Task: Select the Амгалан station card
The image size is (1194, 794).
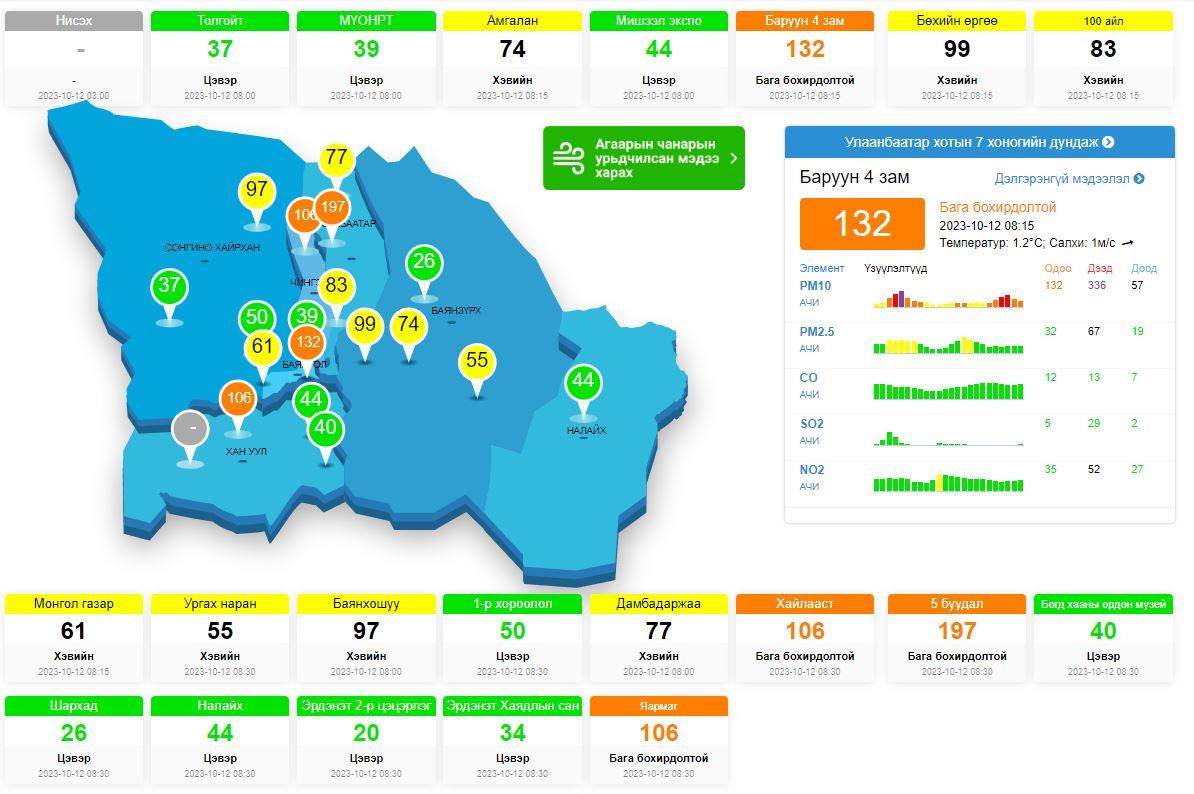Action: pyautogui.click(x=512, y=58)
